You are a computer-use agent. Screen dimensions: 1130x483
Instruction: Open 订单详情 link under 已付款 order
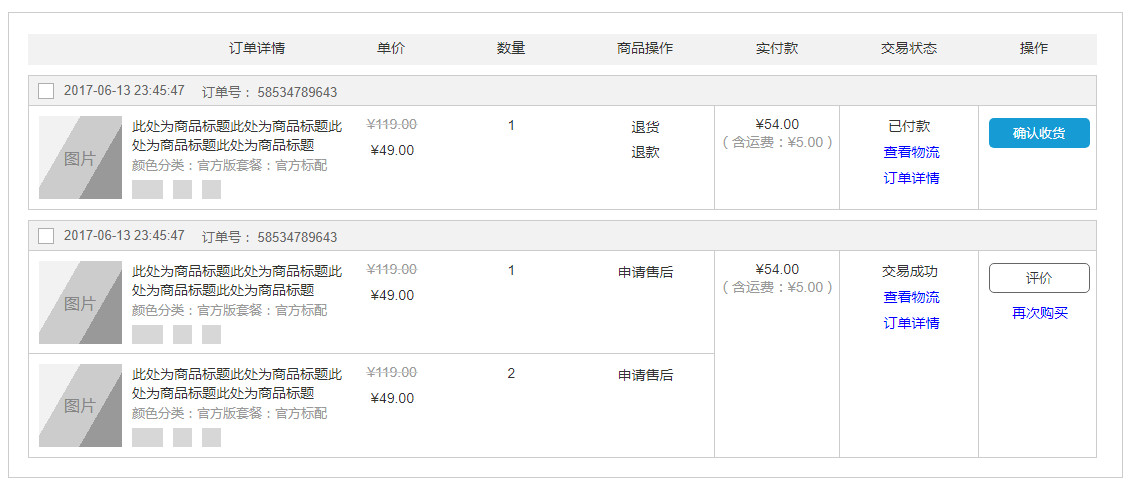[x=911, y=178]
